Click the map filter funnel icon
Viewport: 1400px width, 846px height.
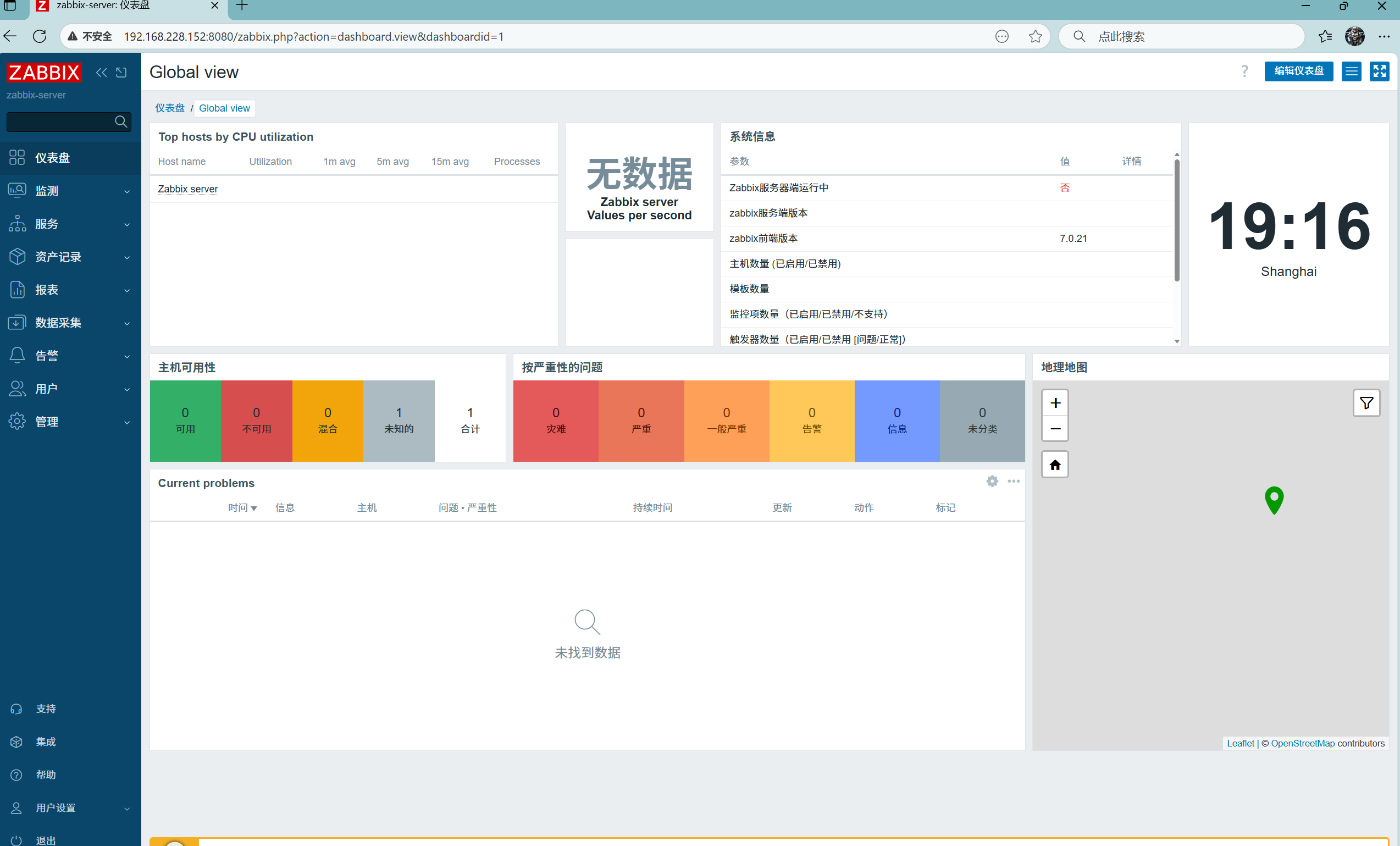tap(1366, 403)
